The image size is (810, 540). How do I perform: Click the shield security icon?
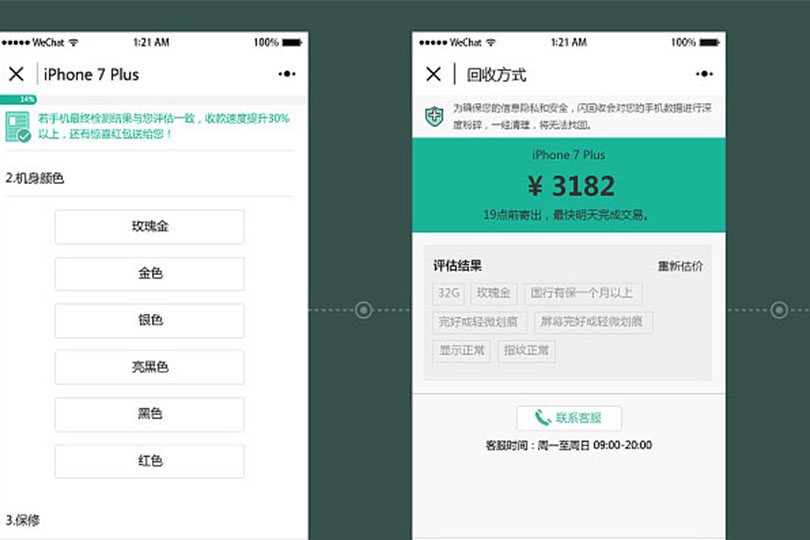click(434, 116)
